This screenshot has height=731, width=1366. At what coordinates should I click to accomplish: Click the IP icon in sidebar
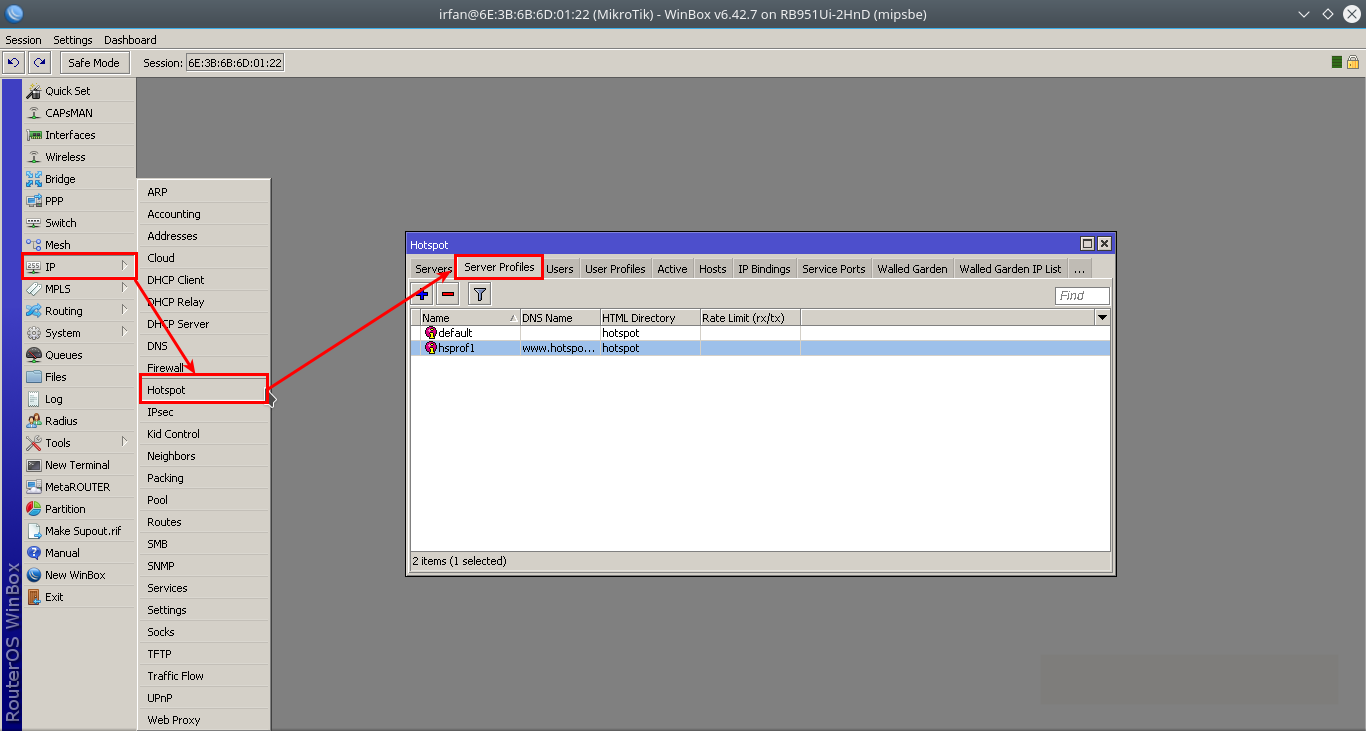pos(34,267)
